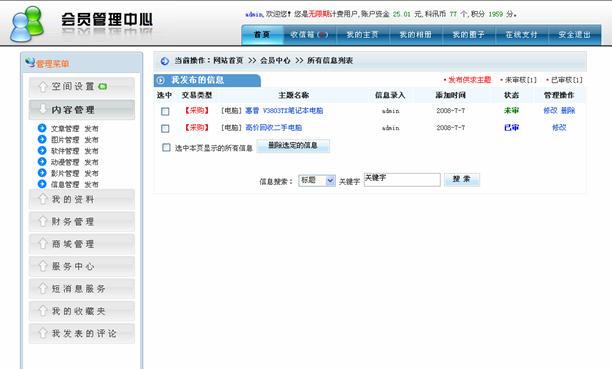Viewport: 612px width, 369px height.
Task: Click the 搜索 button
Action: click(462, 180)
